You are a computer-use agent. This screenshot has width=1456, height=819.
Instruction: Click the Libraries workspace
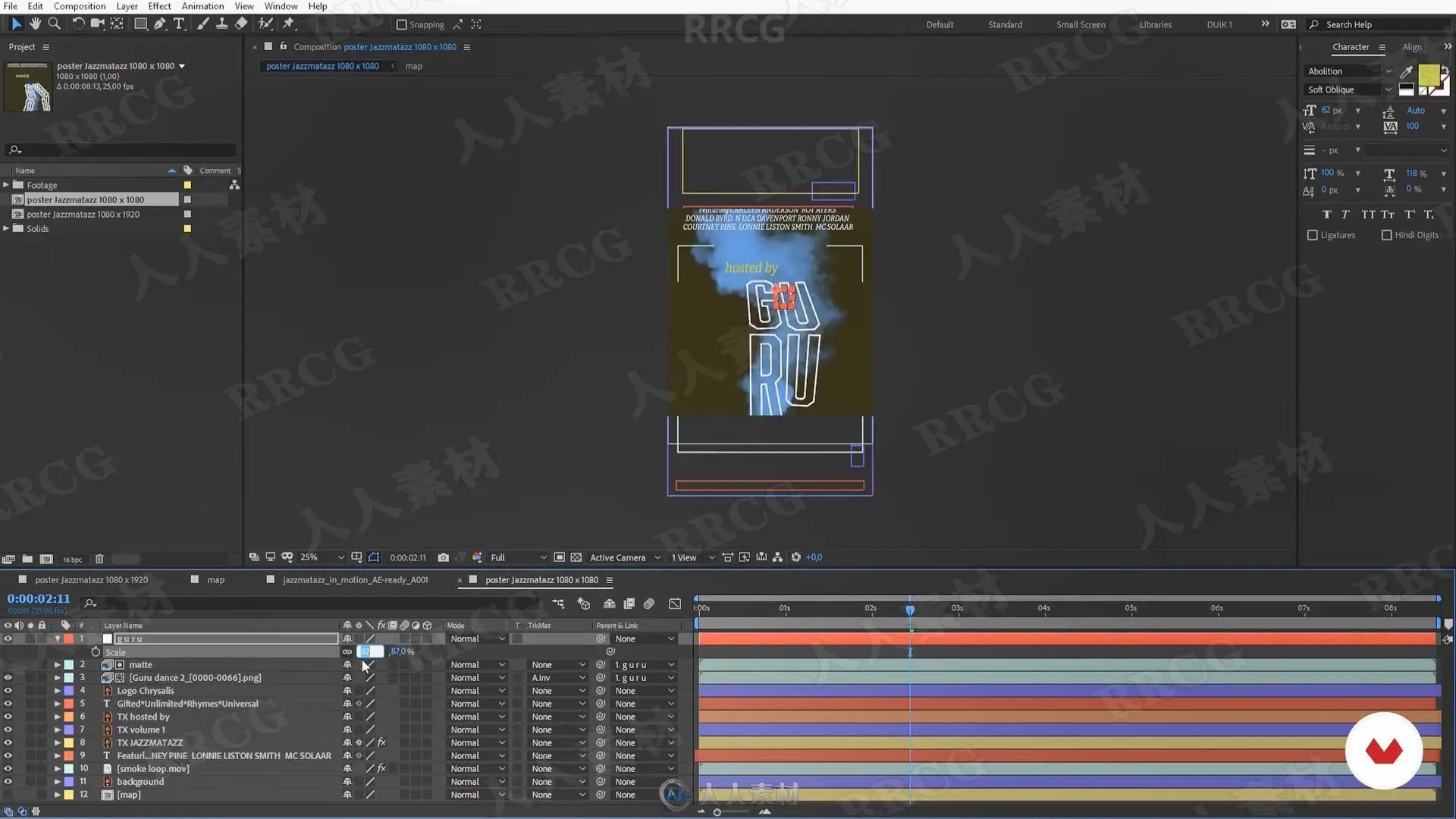1155,25
